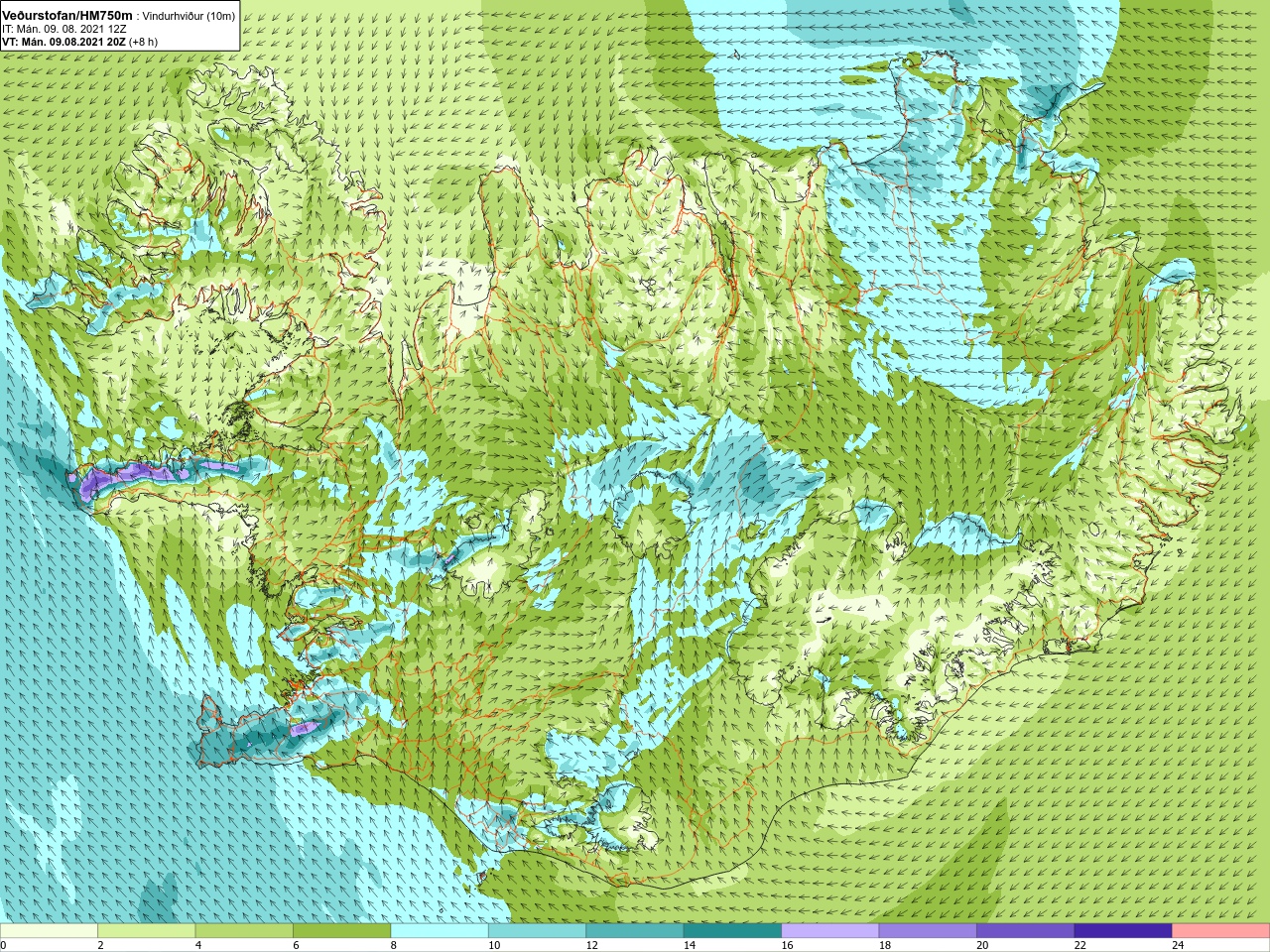Viewport: 1270px width, 952px height.
Task: Click the lavender 16–18 legend swatch
Action: click(830, 931)
